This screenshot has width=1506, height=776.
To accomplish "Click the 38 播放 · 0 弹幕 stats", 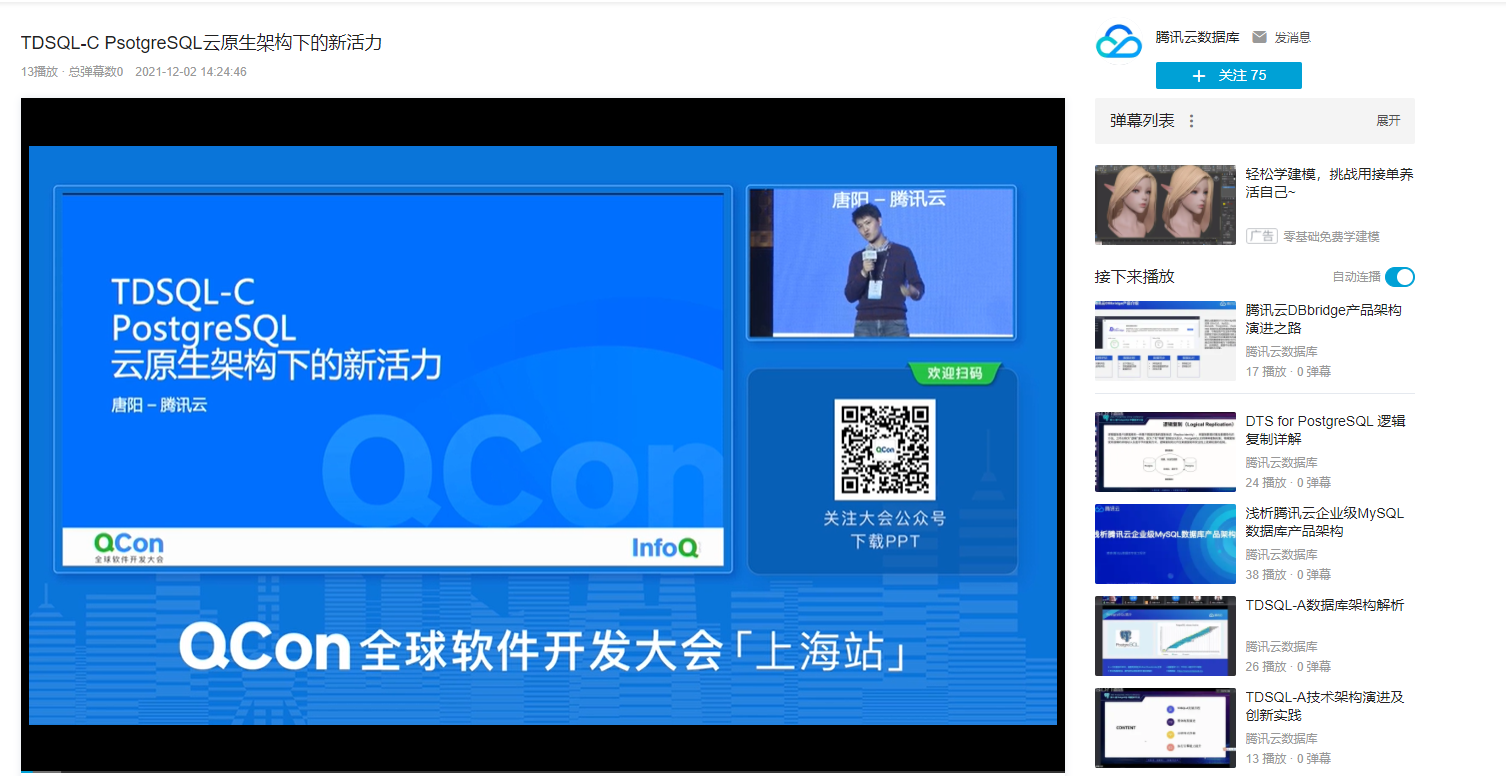I will pyautogui.click(x=1288, y=575).
